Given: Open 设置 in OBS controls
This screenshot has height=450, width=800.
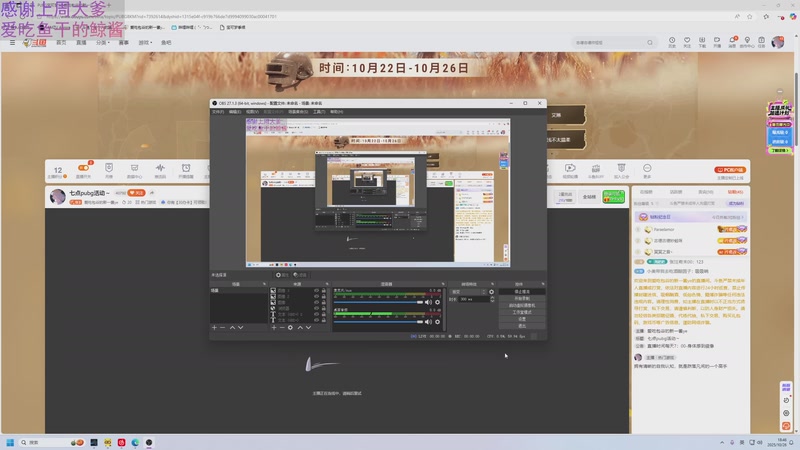Looking at the screenshot, I should [522, 318].
